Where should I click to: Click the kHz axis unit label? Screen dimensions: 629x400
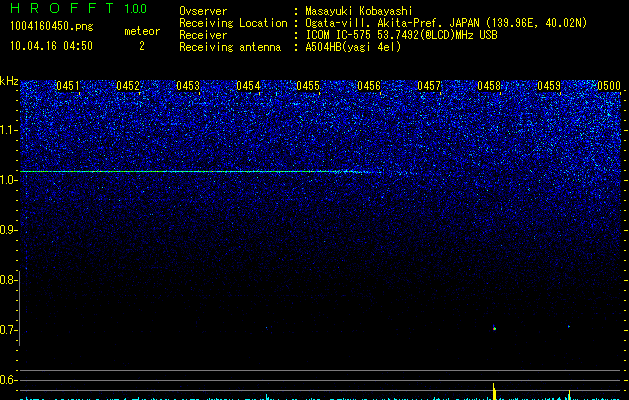click(x=9, y=81)
